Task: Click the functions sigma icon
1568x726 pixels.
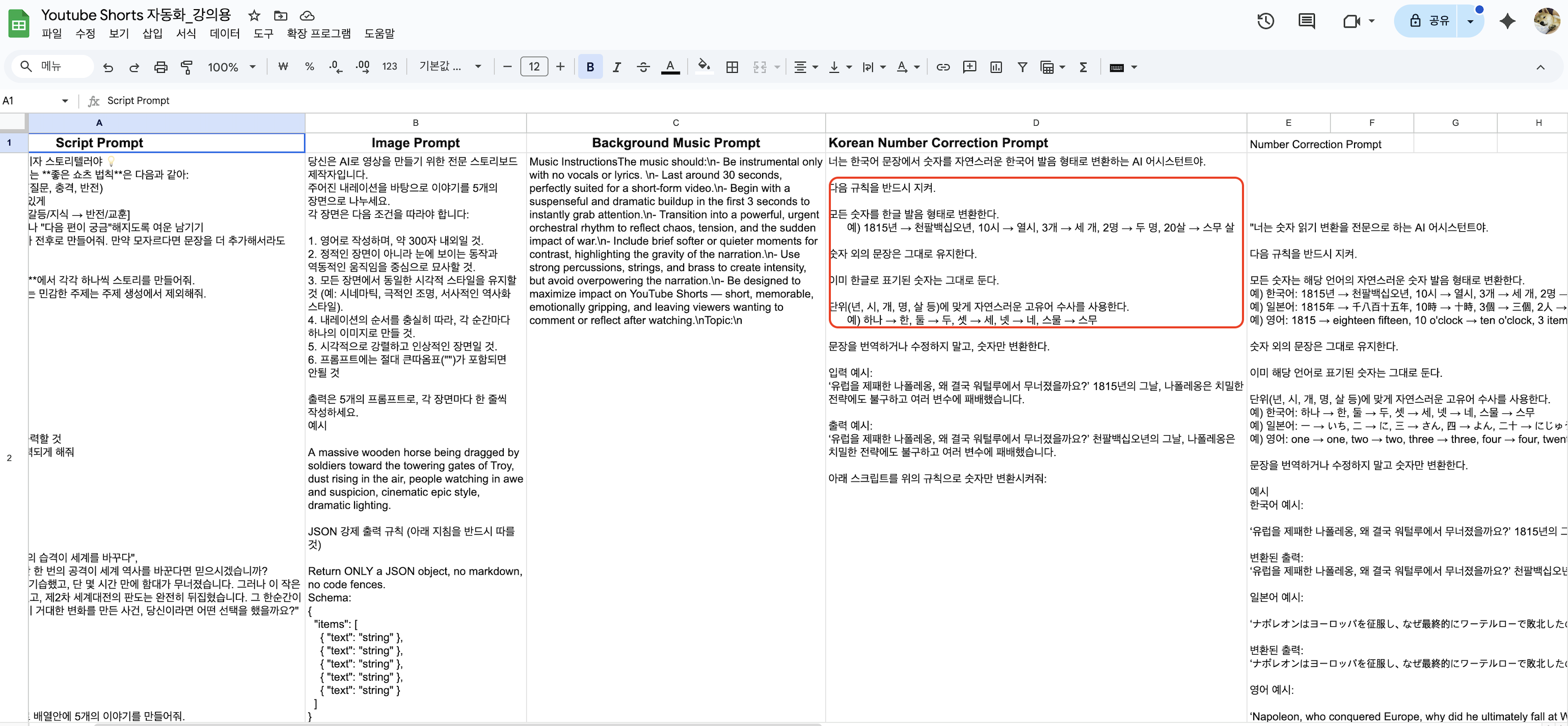Action: click(x=1083, y=67)
